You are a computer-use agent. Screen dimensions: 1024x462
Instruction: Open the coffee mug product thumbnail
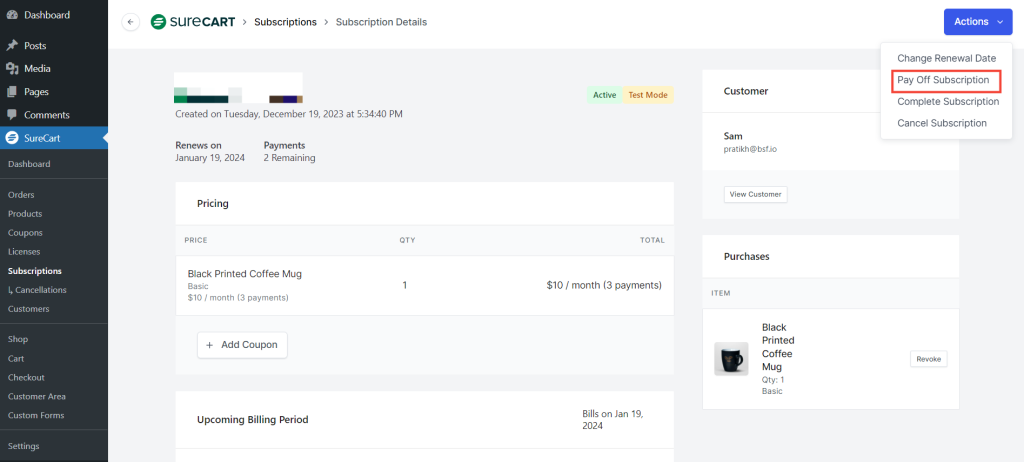pos(731,359)
